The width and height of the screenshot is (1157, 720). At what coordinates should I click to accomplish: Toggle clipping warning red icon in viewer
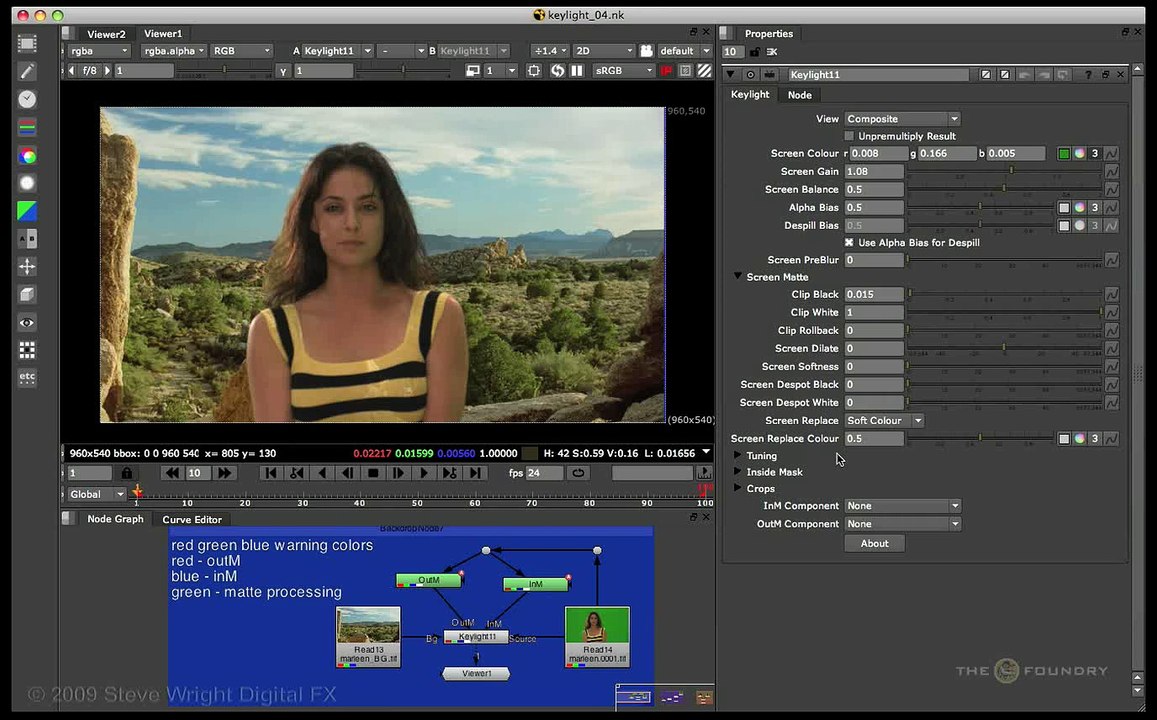pos(666,71)
